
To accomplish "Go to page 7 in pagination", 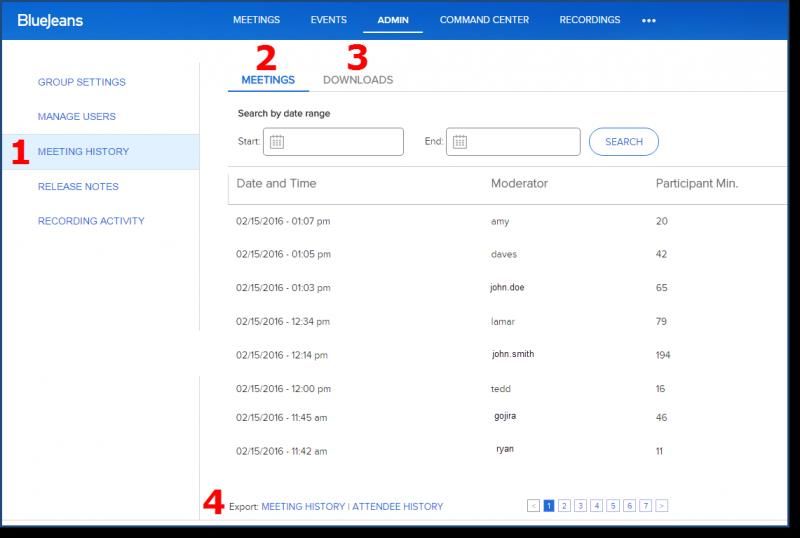I will 645,506.
